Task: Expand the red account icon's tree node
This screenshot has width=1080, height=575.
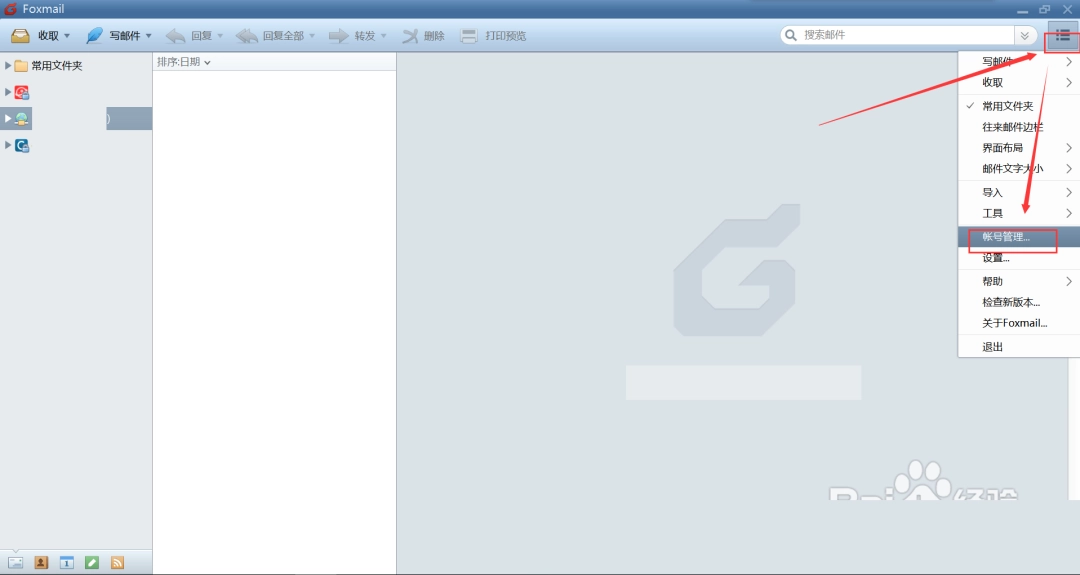Action: [x=8, y=92]
